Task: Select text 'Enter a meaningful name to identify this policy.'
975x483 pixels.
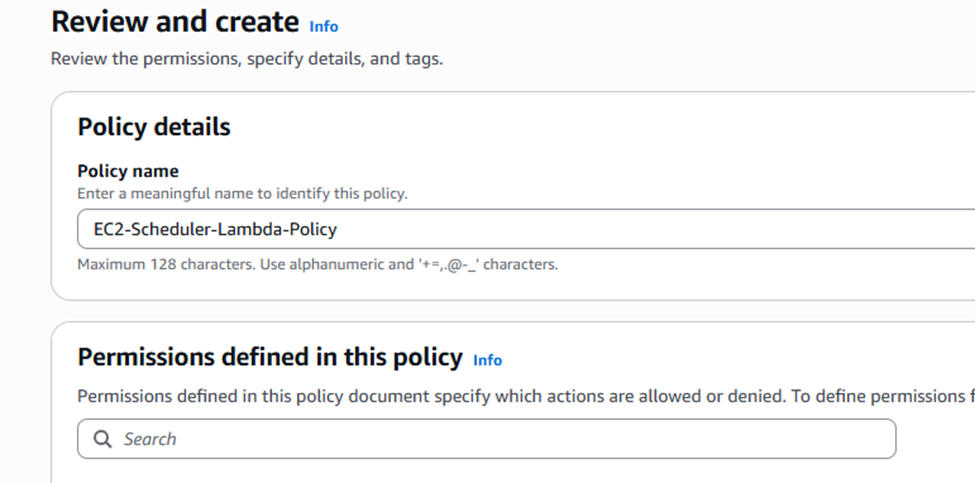Action: click(243, 193)
